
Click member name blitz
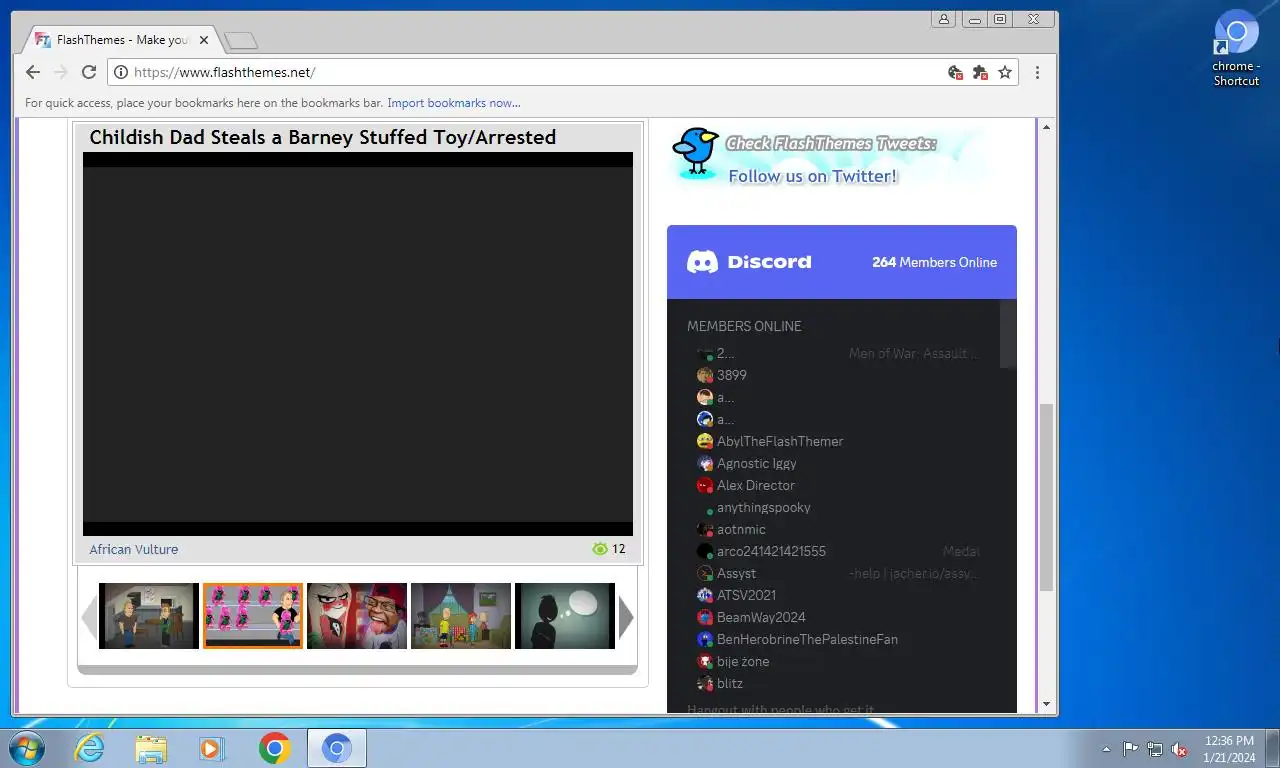(x=730, y=683)
